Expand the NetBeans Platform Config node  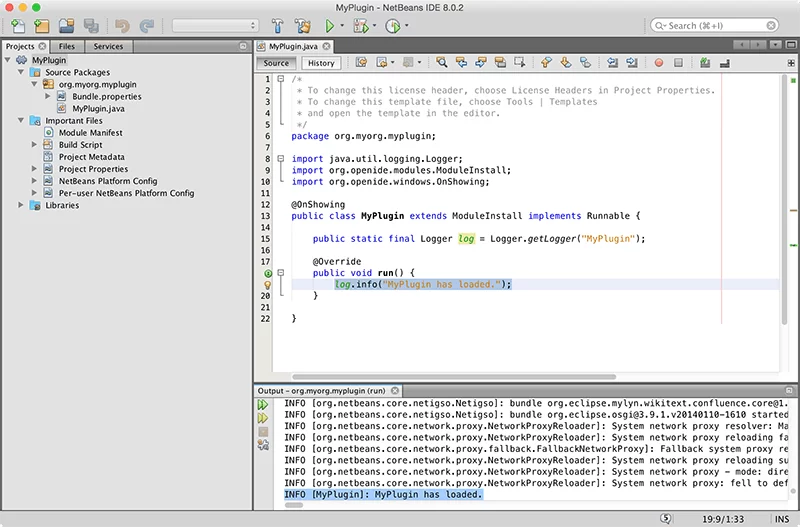click(x=34, y=181)
